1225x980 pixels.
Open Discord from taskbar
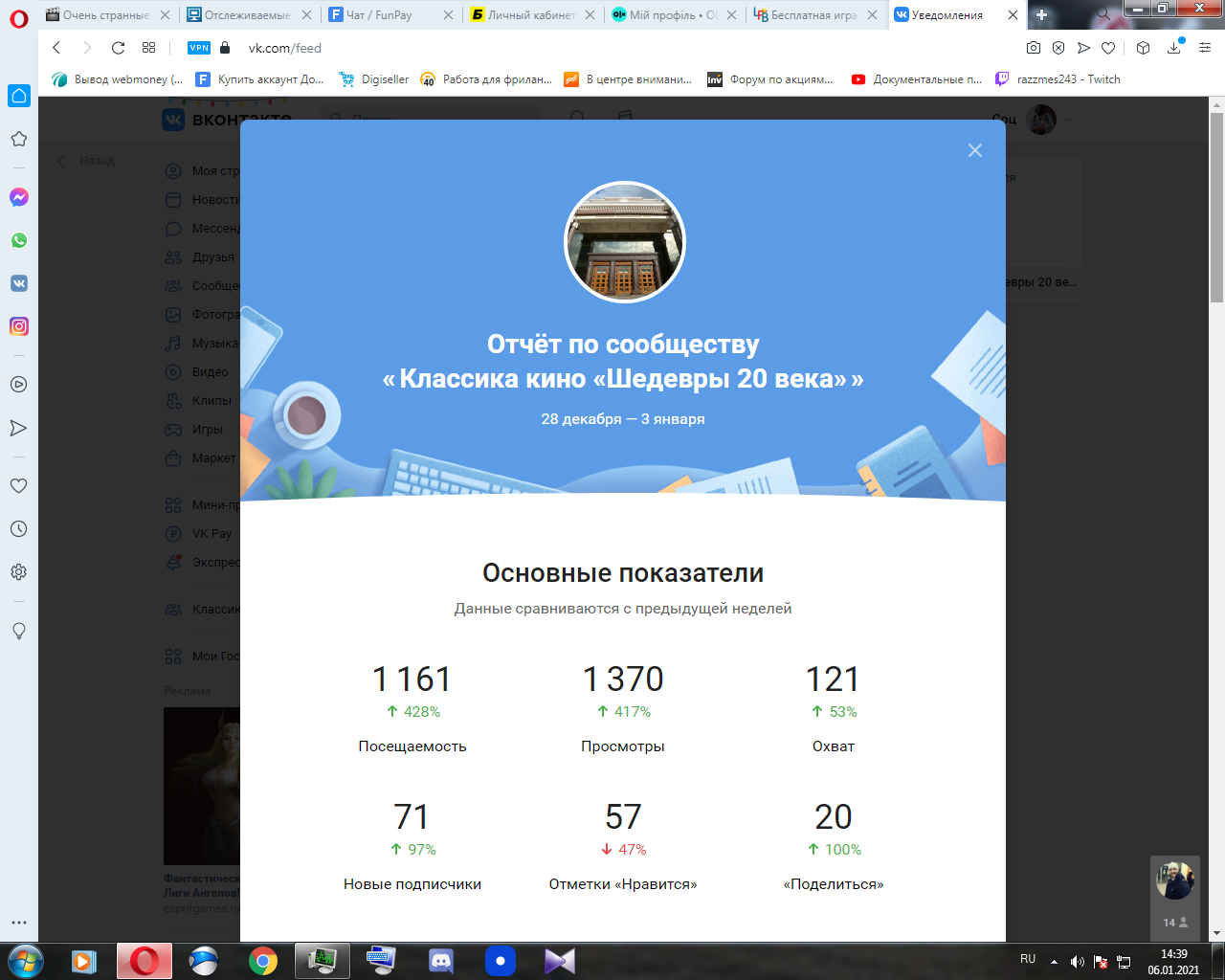pos(440,961)
